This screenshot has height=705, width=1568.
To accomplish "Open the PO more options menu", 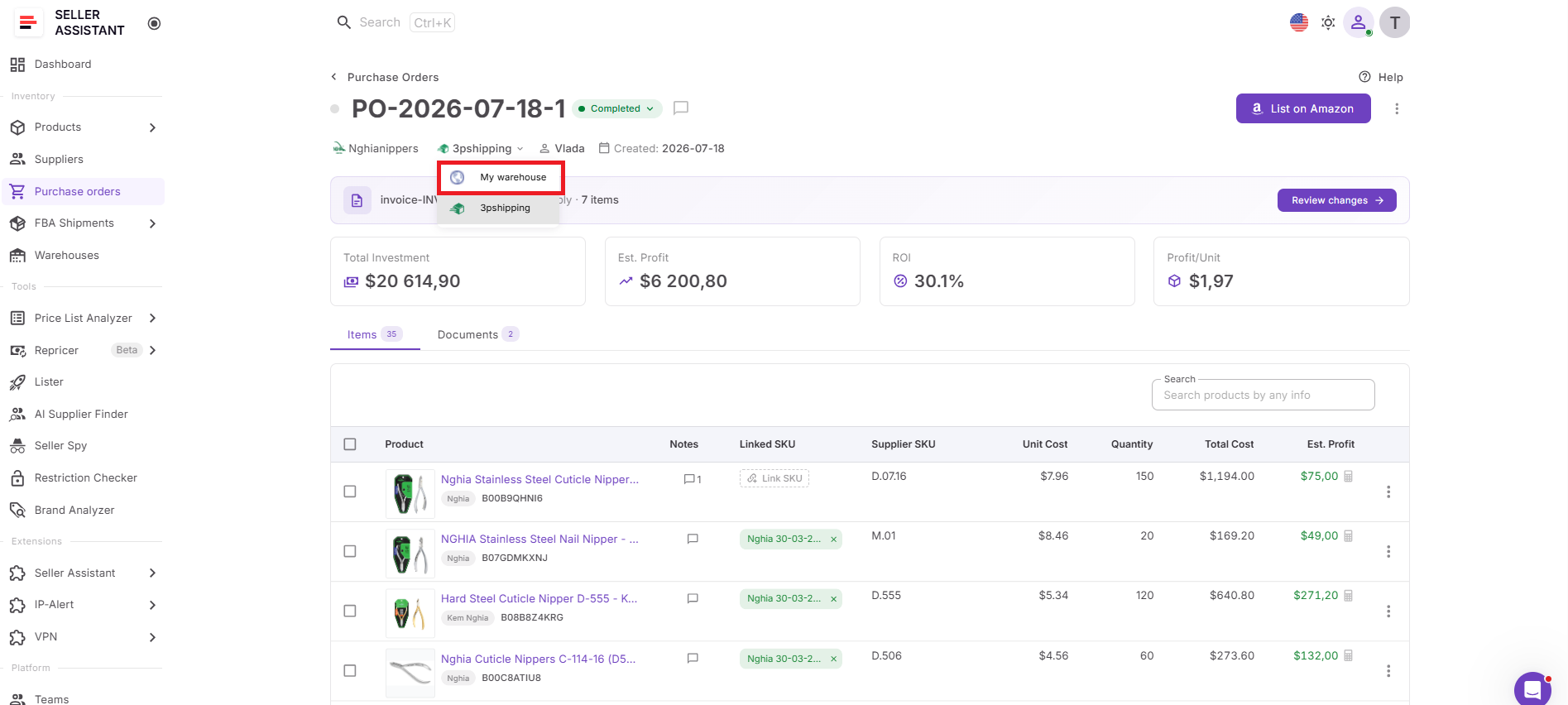I will coord(1397,108).
